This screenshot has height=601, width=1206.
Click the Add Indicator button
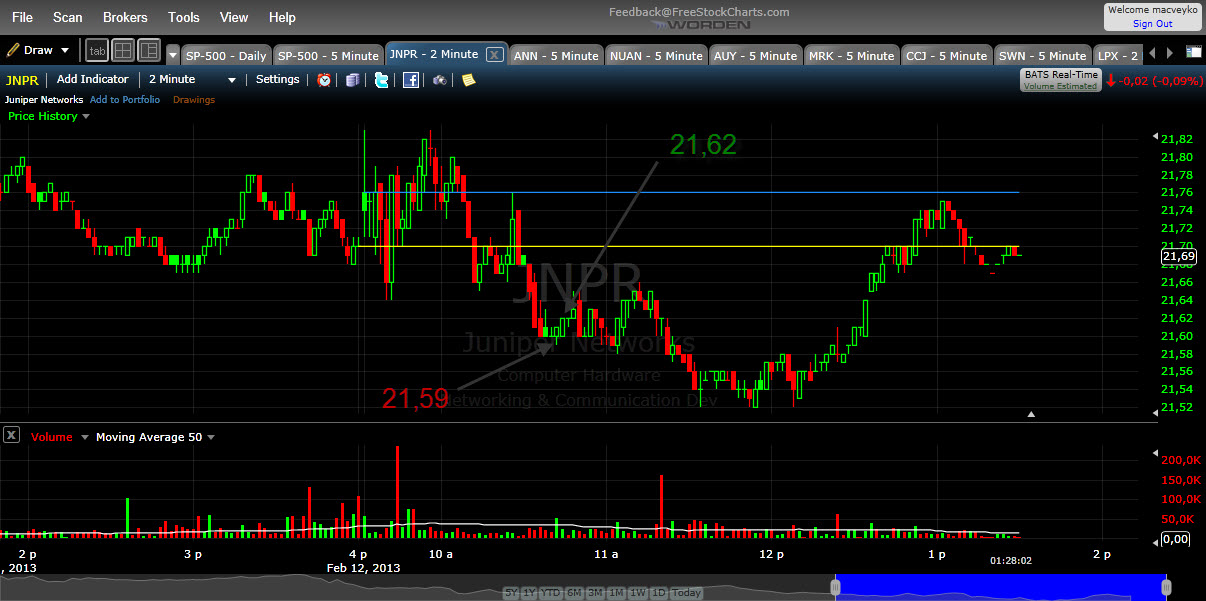tap(93, 79)
